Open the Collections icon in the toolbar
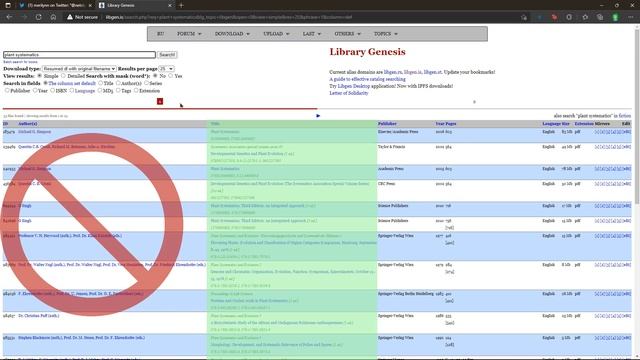 click(600, 17)
